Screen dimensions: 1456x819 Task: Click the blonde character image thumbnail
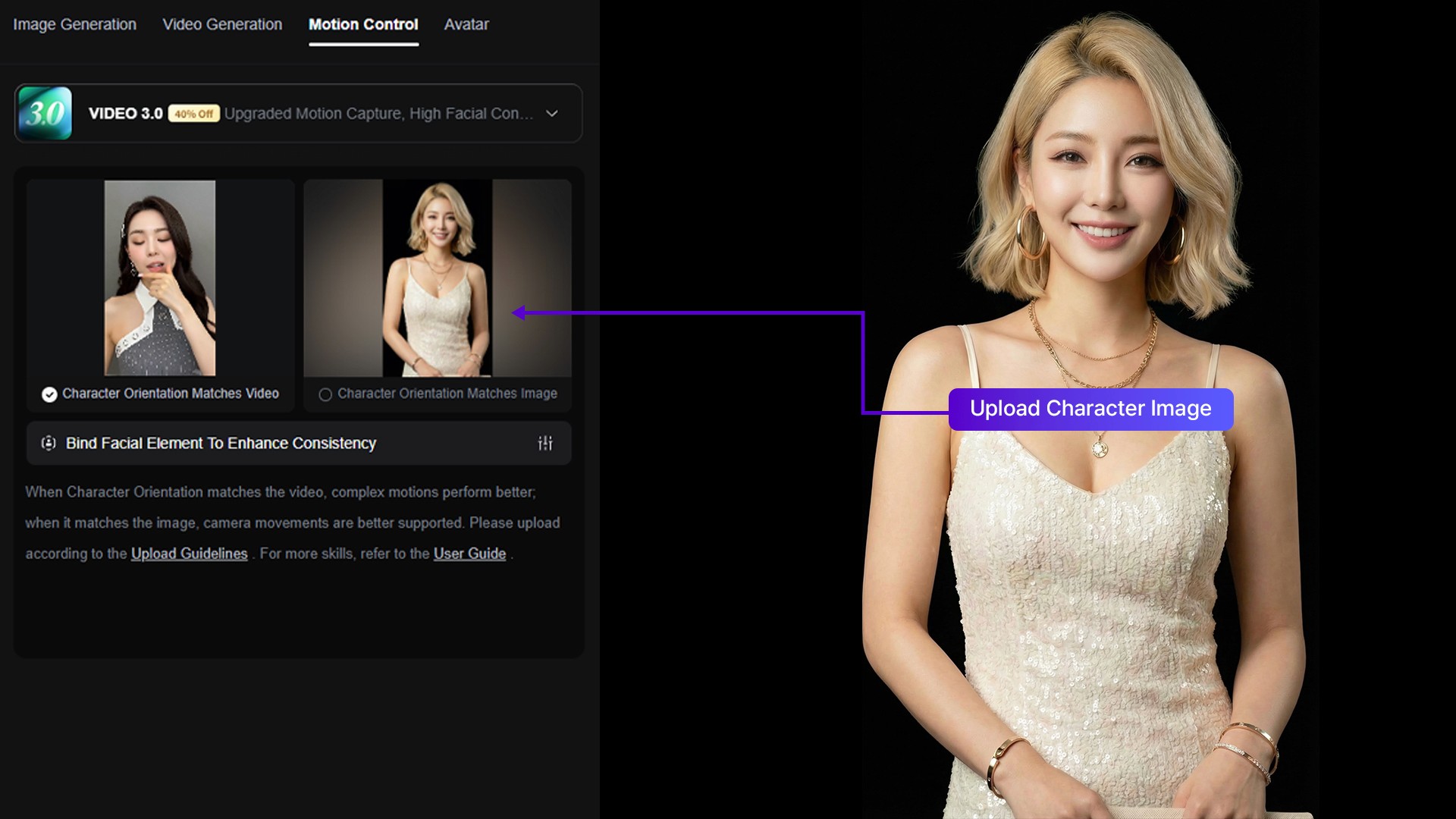[438, 278]
